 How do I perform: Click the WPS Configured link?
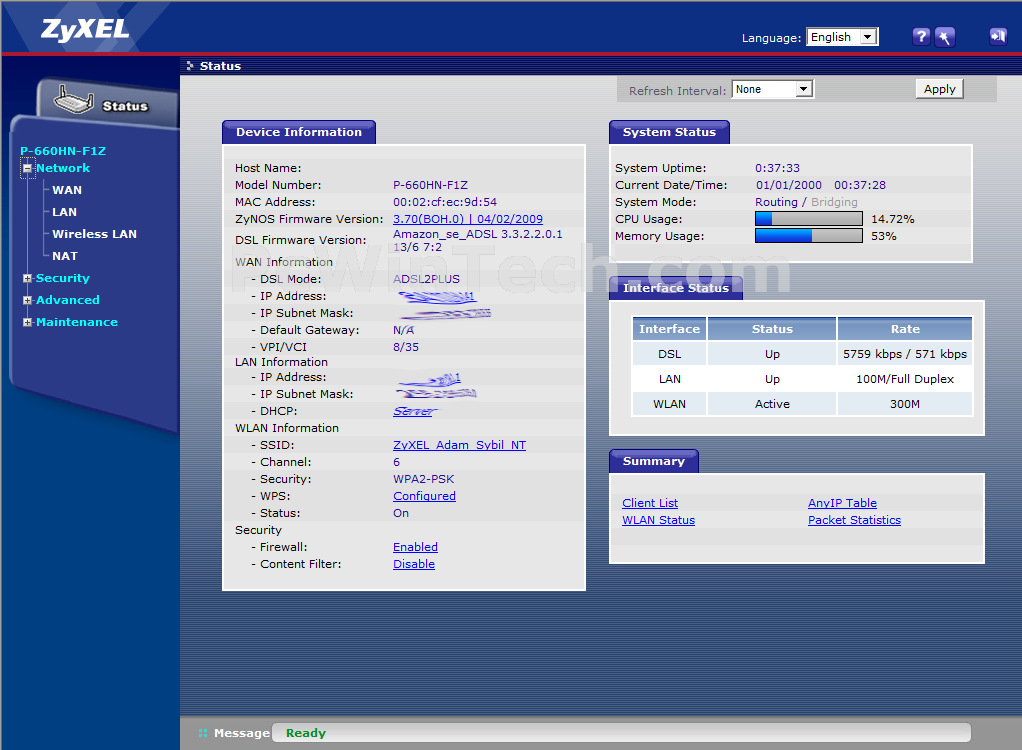[424, 496]
